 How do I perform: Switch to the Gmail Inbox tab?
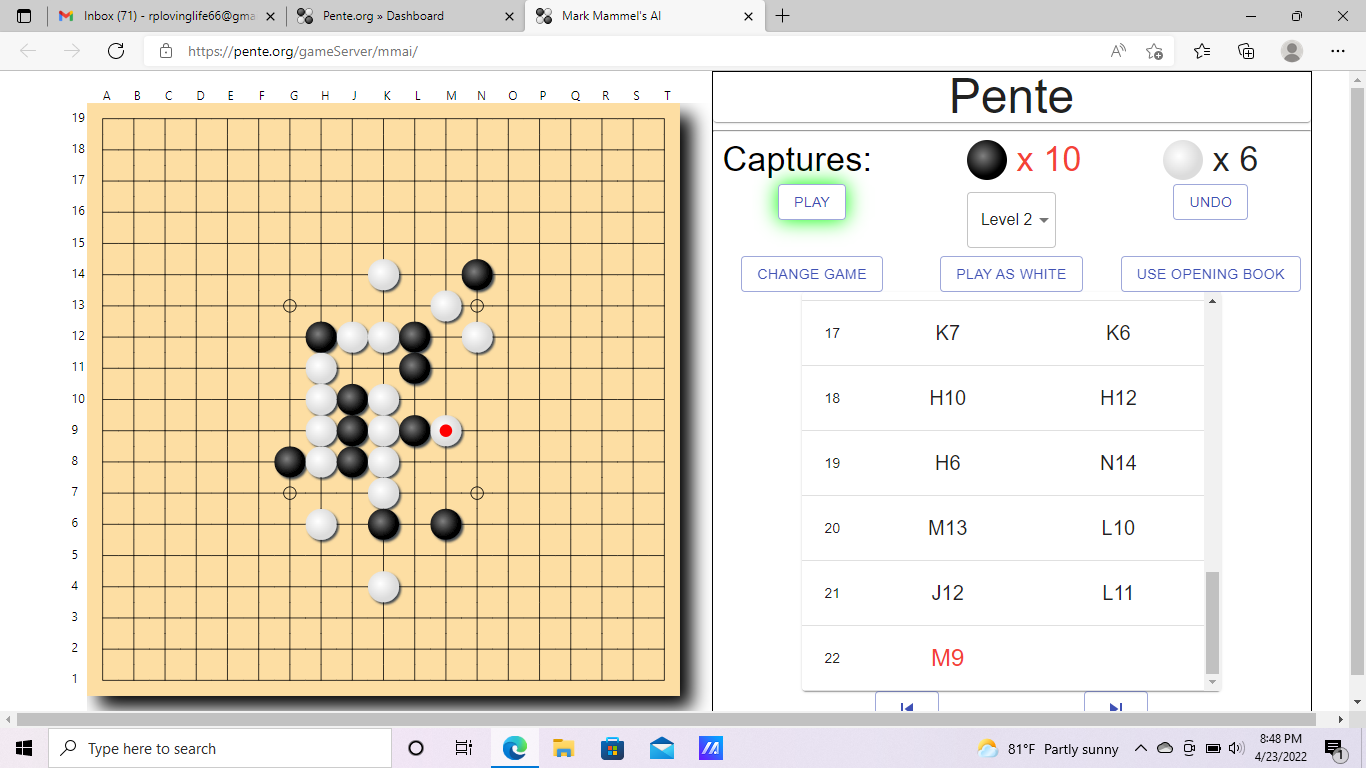click(x=165, y=16)
